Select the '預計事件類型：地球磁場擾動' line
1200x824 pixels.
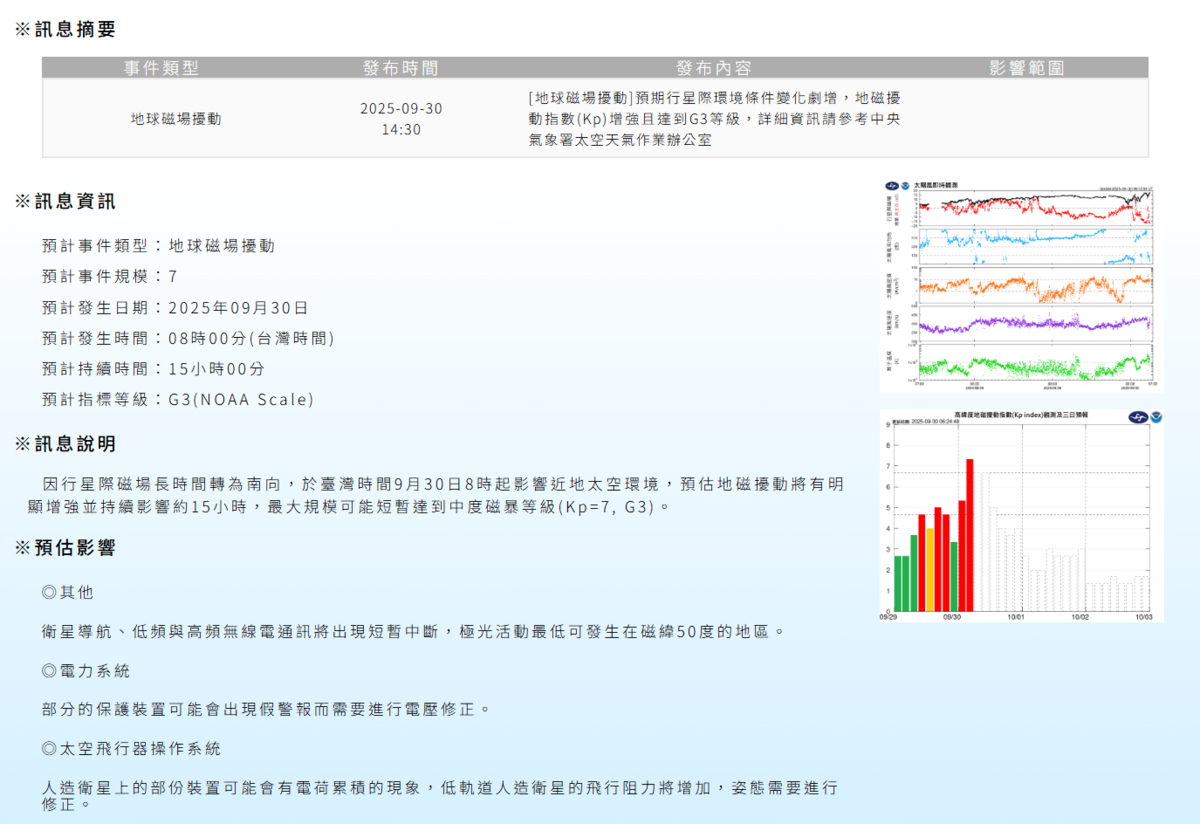(x=158, y=245)
